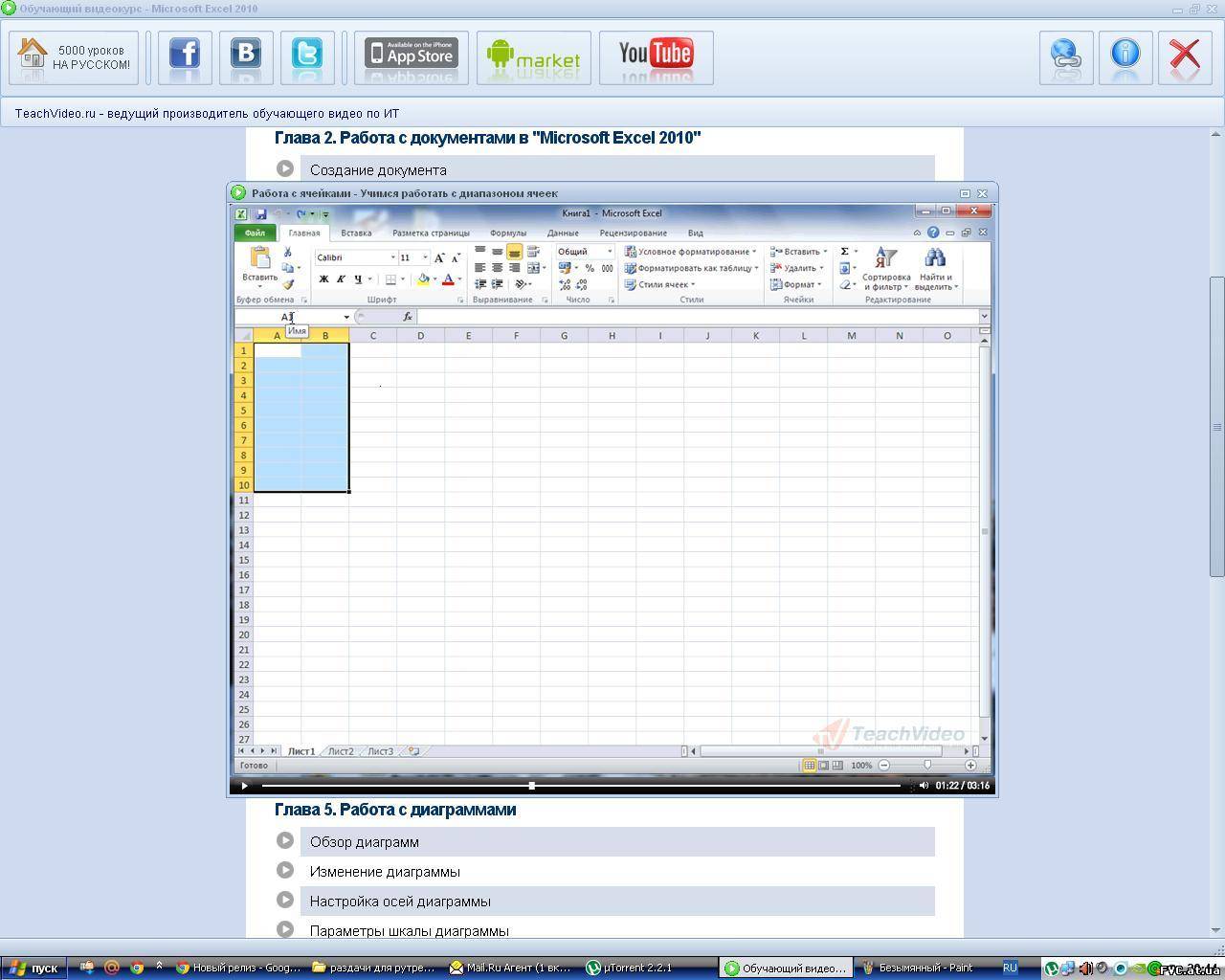Switch to the Рецензирование tab
Viewport: 1225px width, 980px height.
[x=633, y=233]
